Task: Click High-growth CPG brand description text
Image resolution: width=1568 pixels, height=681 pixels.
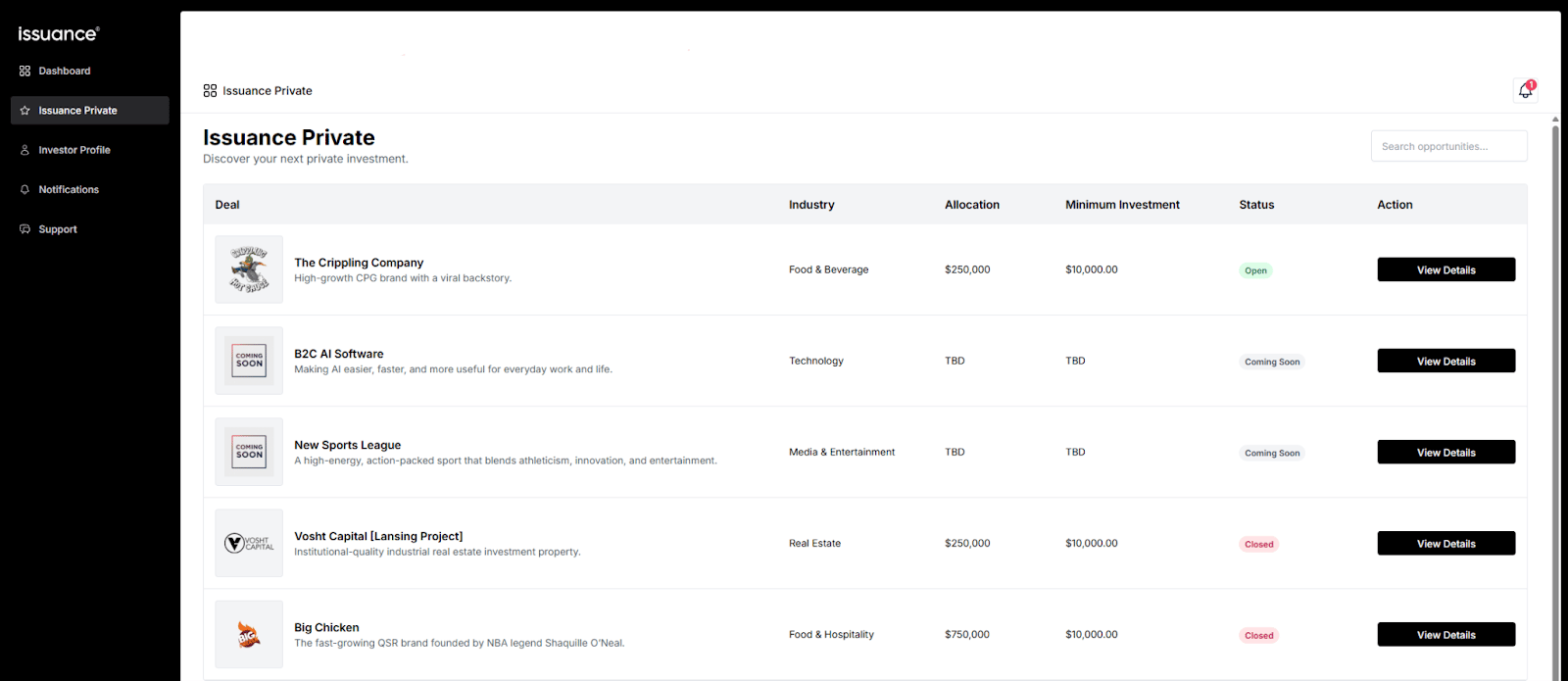Action: [x=403, y=278]
